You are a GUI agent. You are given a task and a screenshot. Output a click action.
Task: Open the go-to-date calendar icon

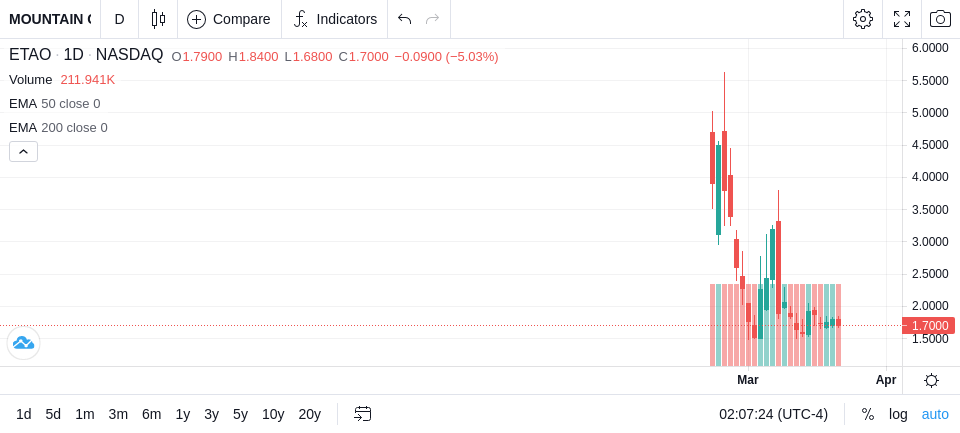coord(362,414)
